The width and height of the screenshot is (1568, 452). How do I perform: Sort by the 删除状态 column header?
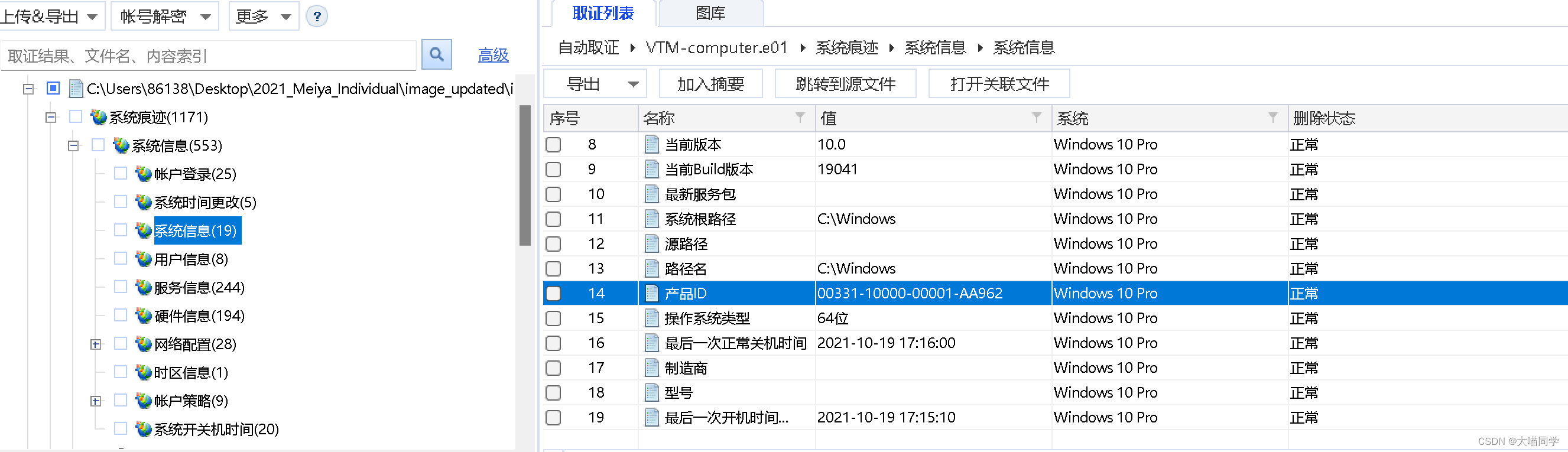point(1427,118)
